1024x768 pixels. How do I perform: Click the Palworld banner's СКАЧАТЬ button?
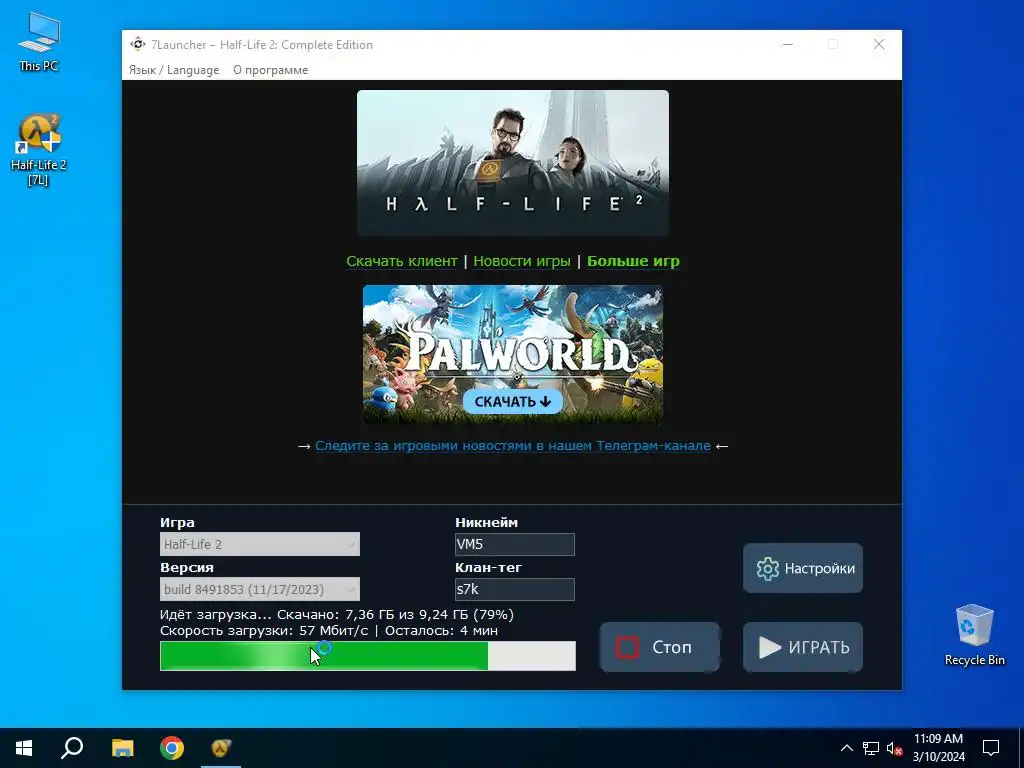(513, 402)
